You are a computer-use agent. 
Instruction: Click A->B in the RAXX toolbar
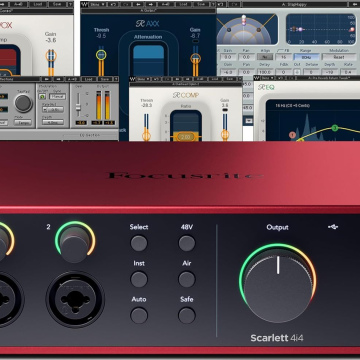(166, 5)
